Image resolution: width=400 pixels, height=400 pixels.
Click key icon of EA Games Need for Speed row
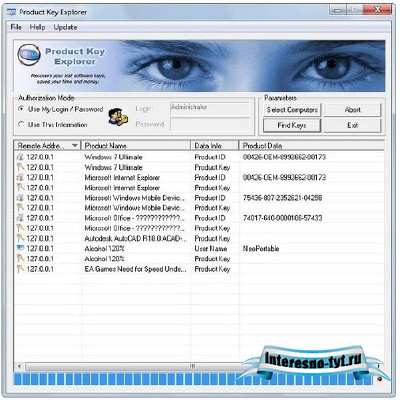point(20,269)
